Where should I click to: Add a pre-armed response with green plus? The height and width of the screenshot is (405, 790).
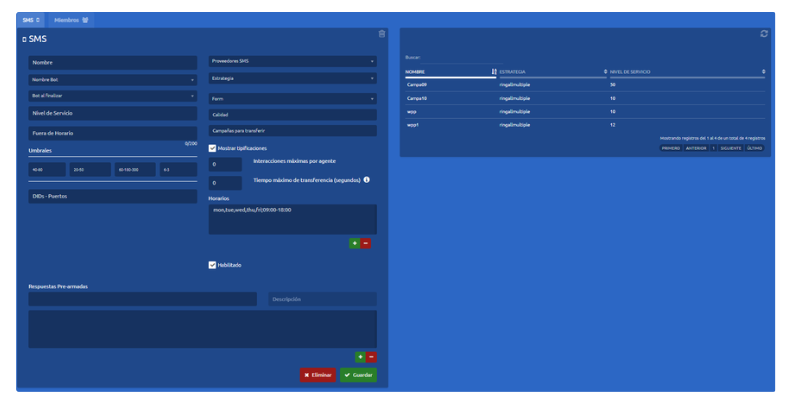click(x=359, y=356)
